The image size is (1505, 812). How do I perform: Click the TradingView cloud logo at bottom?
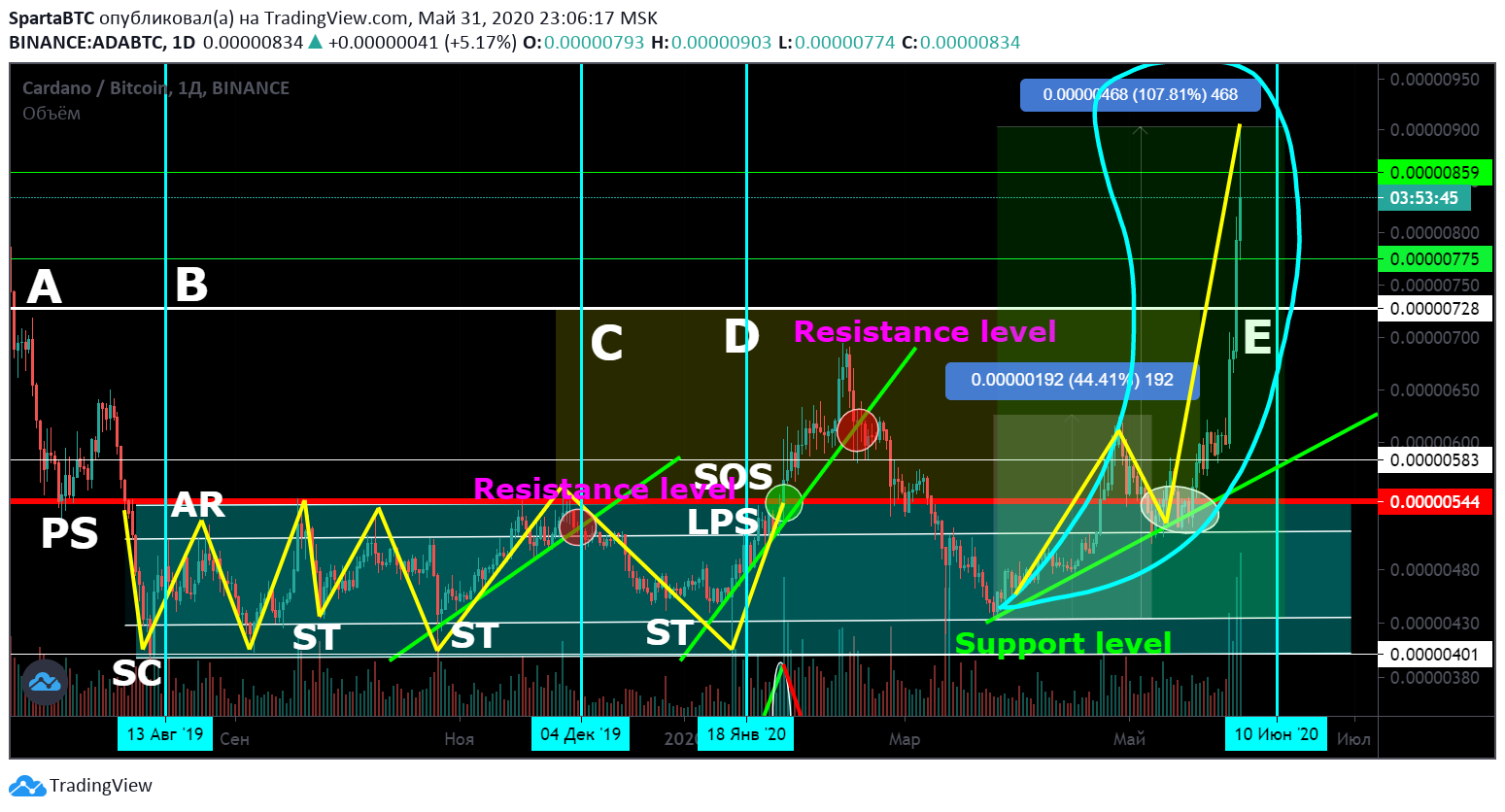click(x=27, y=786)
